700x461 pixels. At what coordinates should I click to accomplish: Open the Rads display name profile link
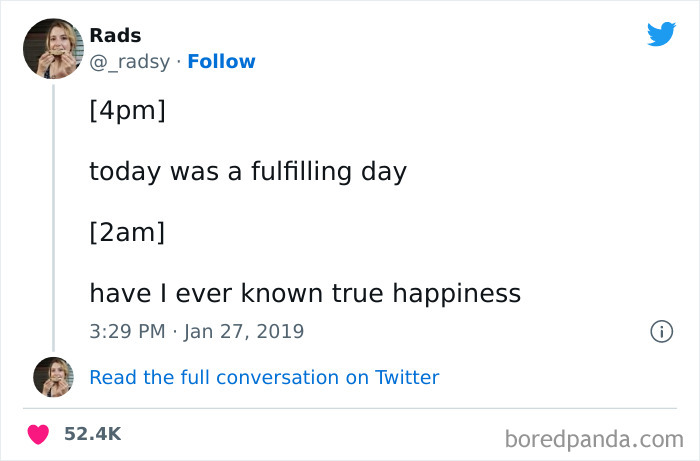tap(115, 36)
